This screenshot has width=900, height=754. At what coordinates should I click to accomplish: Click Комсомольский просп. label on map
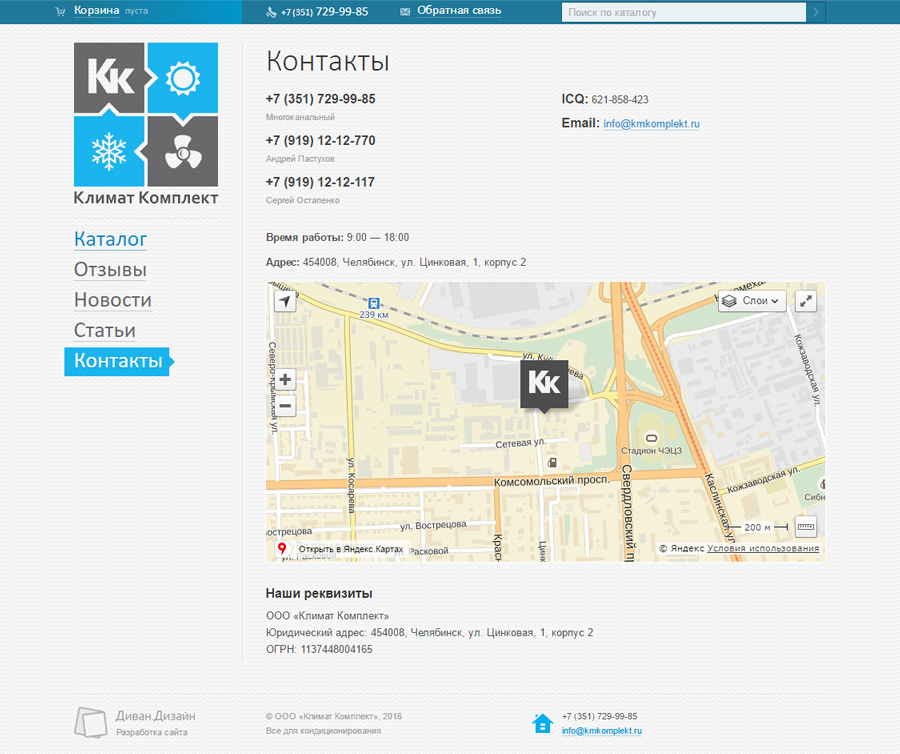(552, 480)
